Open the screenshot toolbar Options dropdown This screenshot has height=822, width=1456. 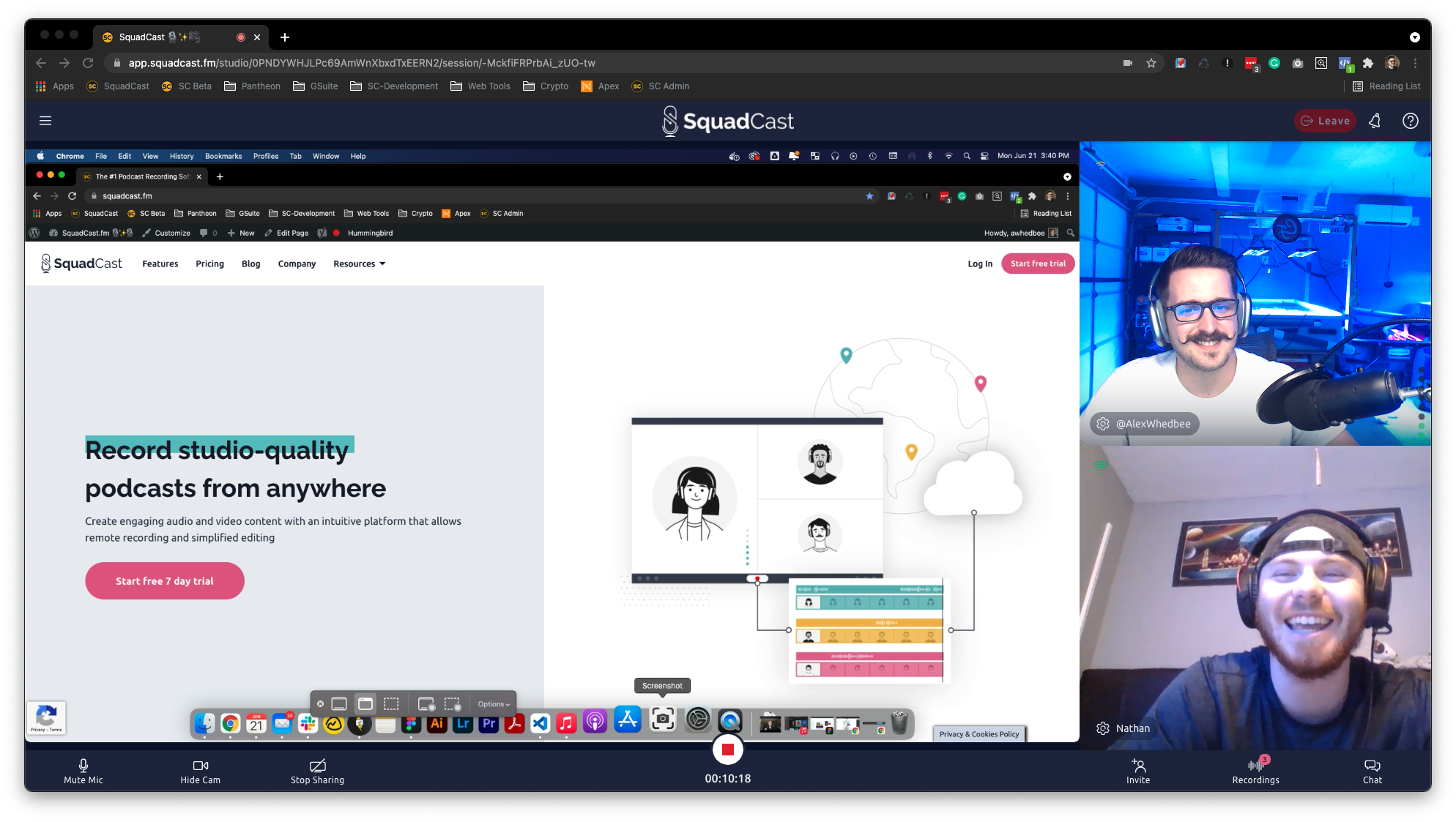pos(492,703)
